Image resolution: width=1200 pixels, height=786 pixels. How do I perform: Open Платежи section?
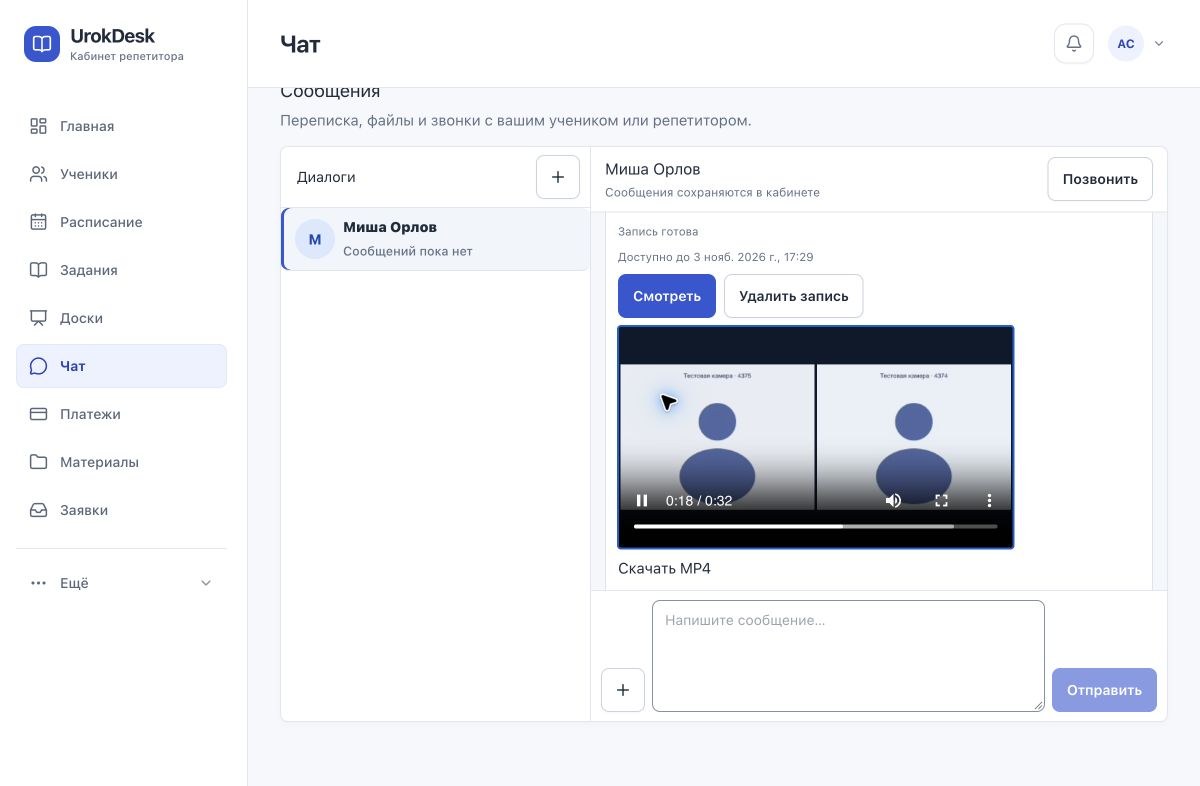point(121,414)
